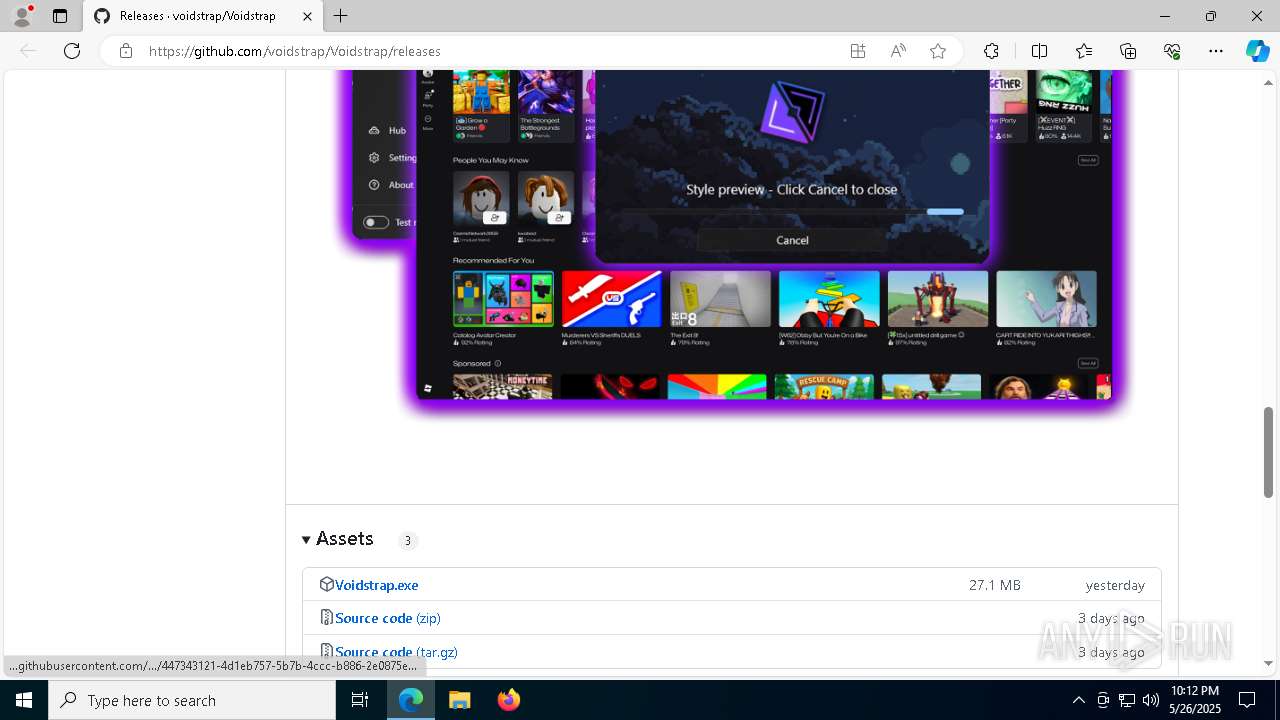Open a new browser tab
Viewport: 1280px width, 720px height.
(341, 16)
